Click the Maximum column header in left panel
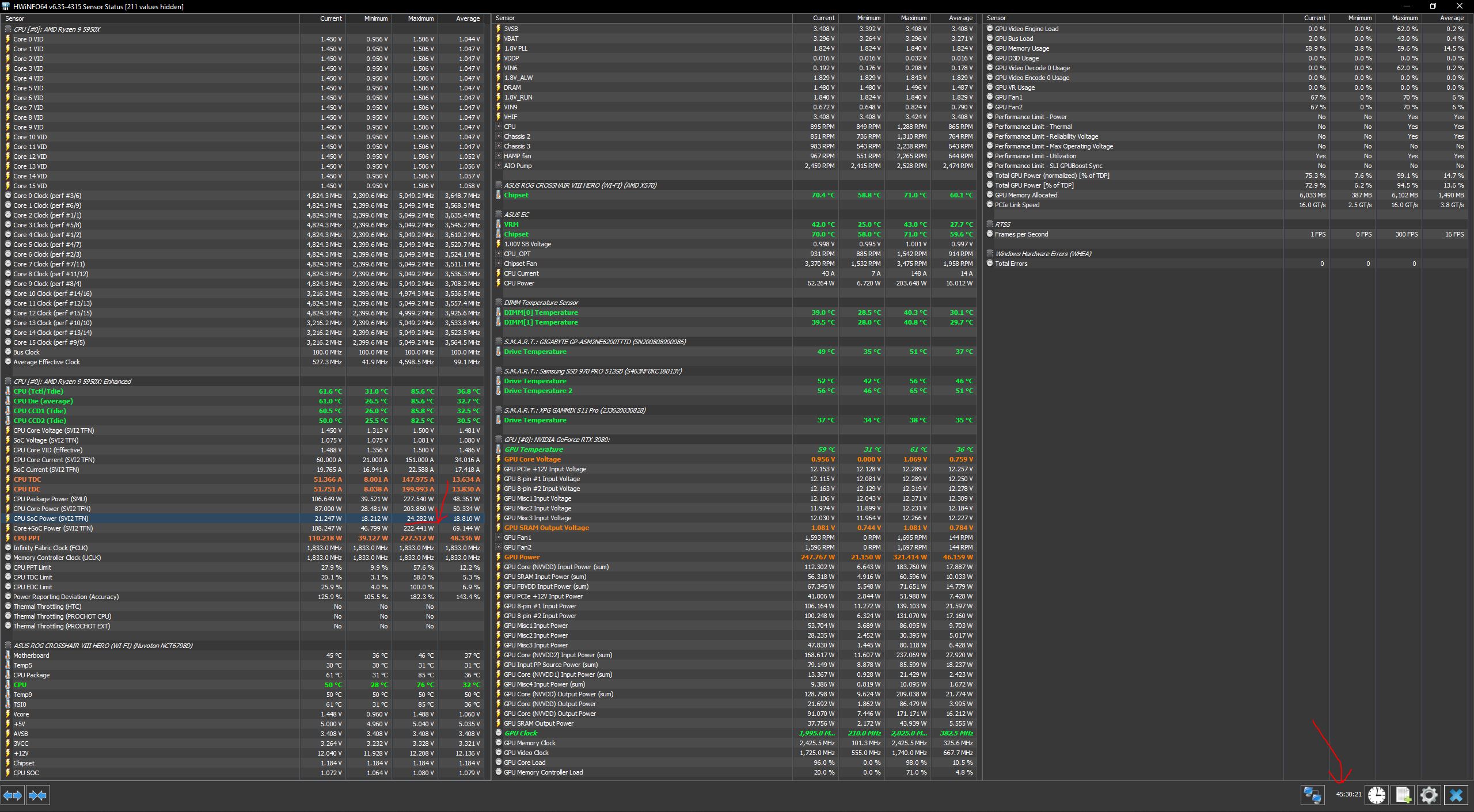 click(x=420, y=18)
